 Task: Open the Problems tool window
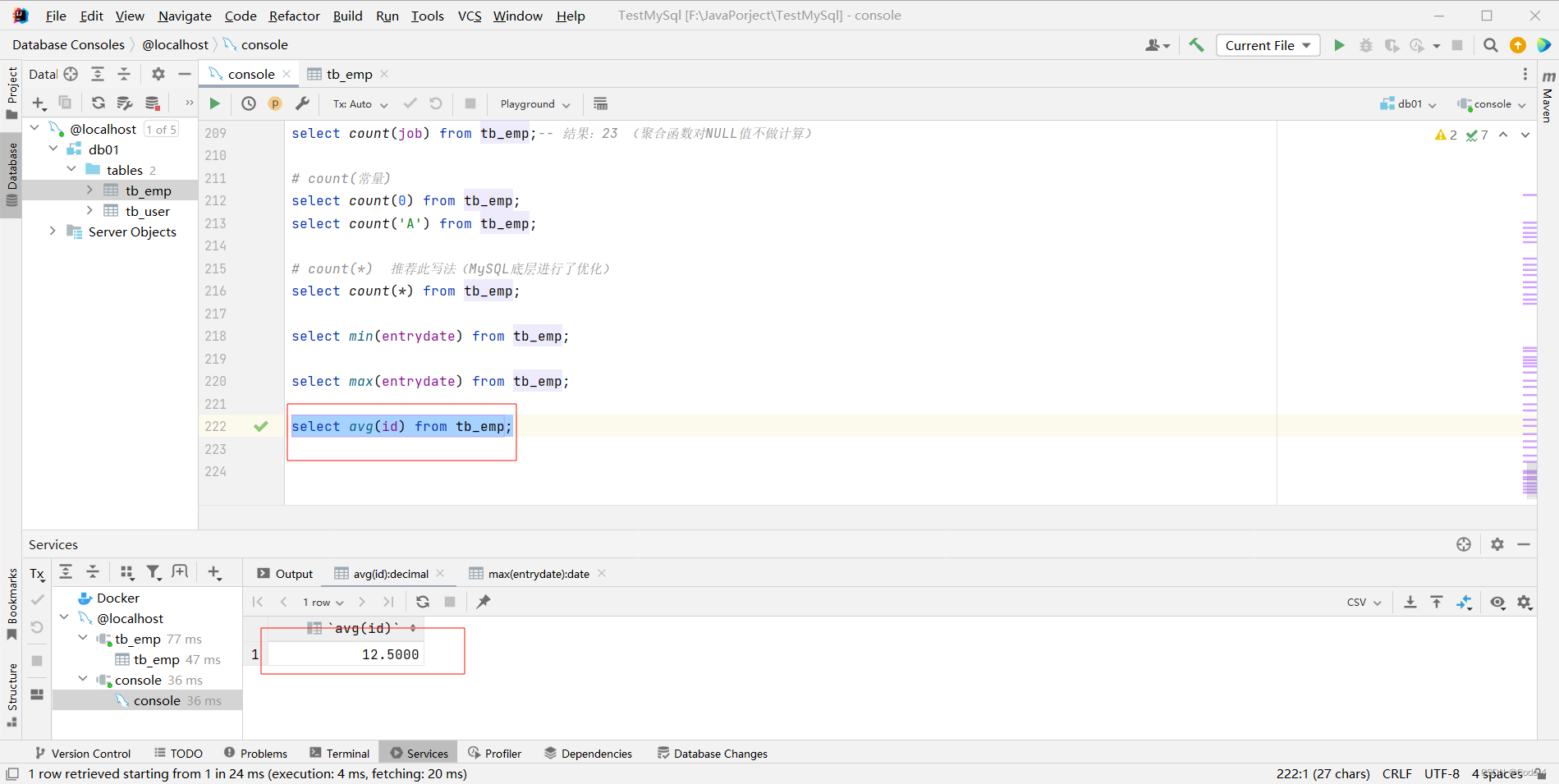pos(255,753)
